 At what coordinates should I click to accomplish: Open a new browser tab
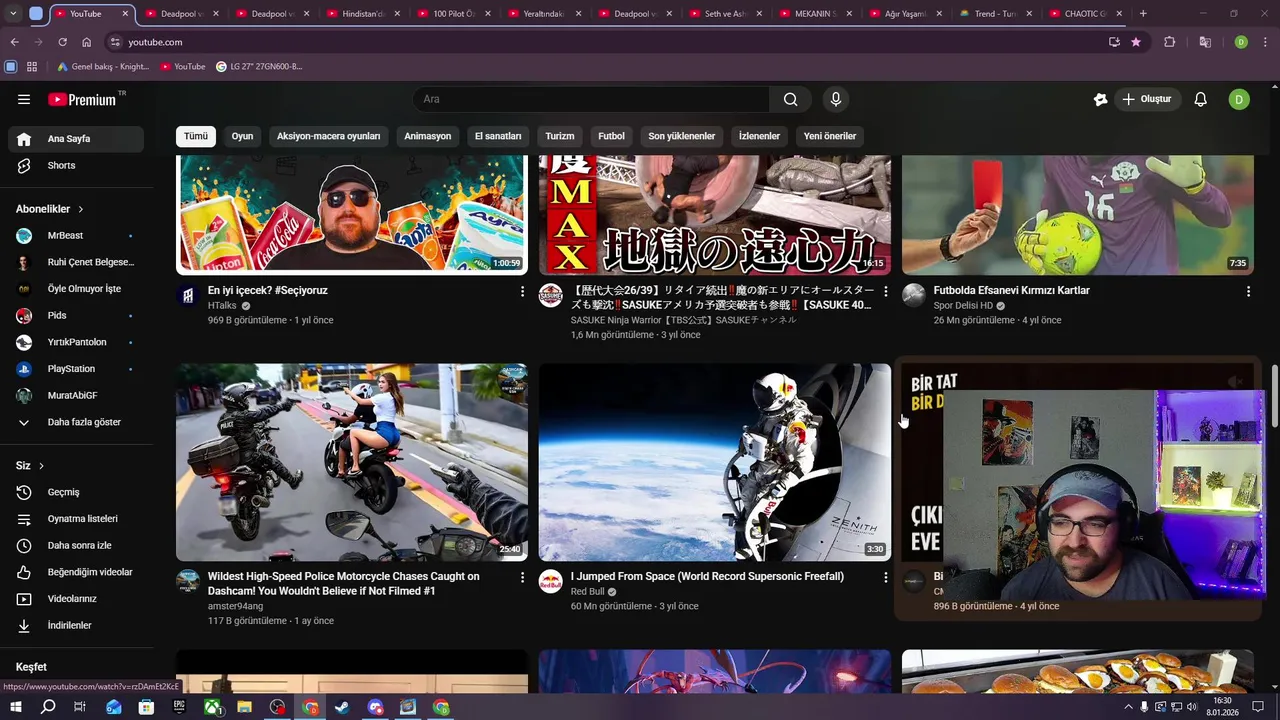[x=1143, y=13]
